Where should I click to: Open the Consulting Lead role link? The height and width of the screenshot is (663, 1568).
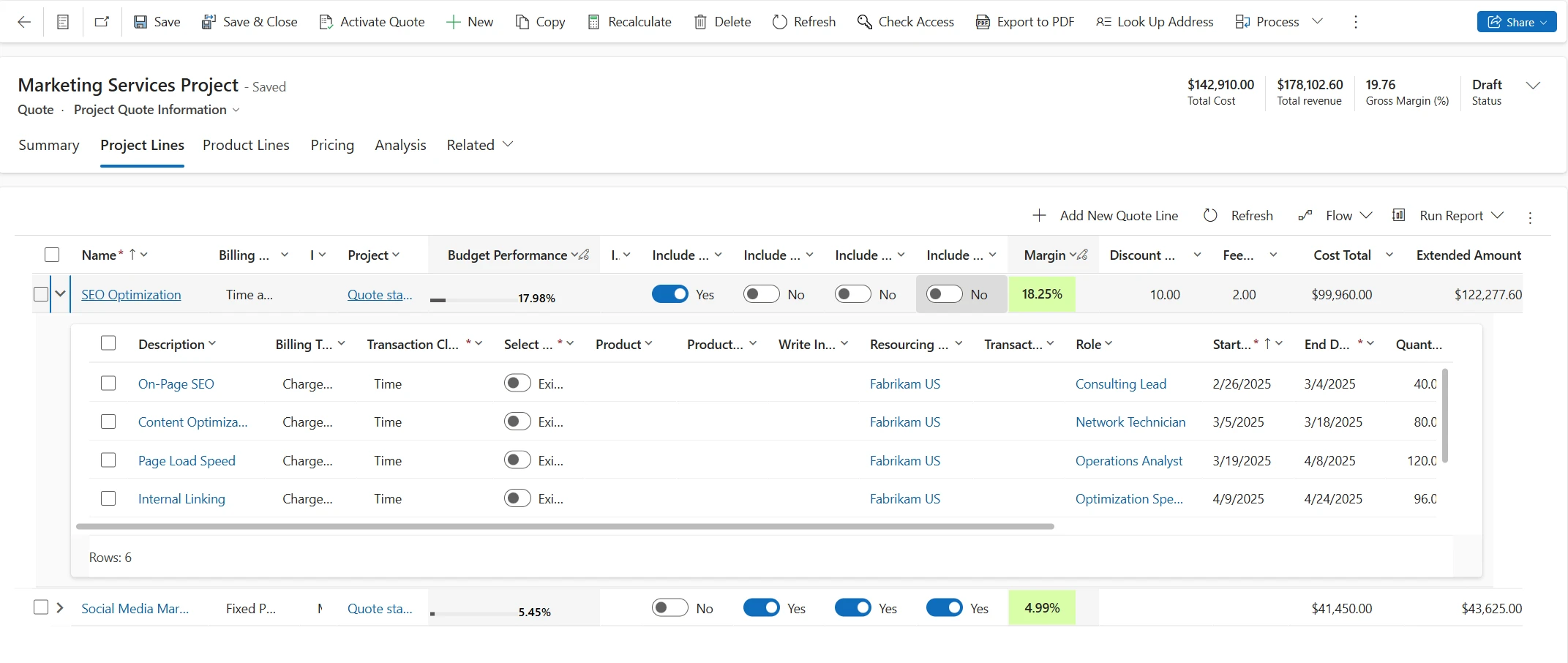(1120, 384)
